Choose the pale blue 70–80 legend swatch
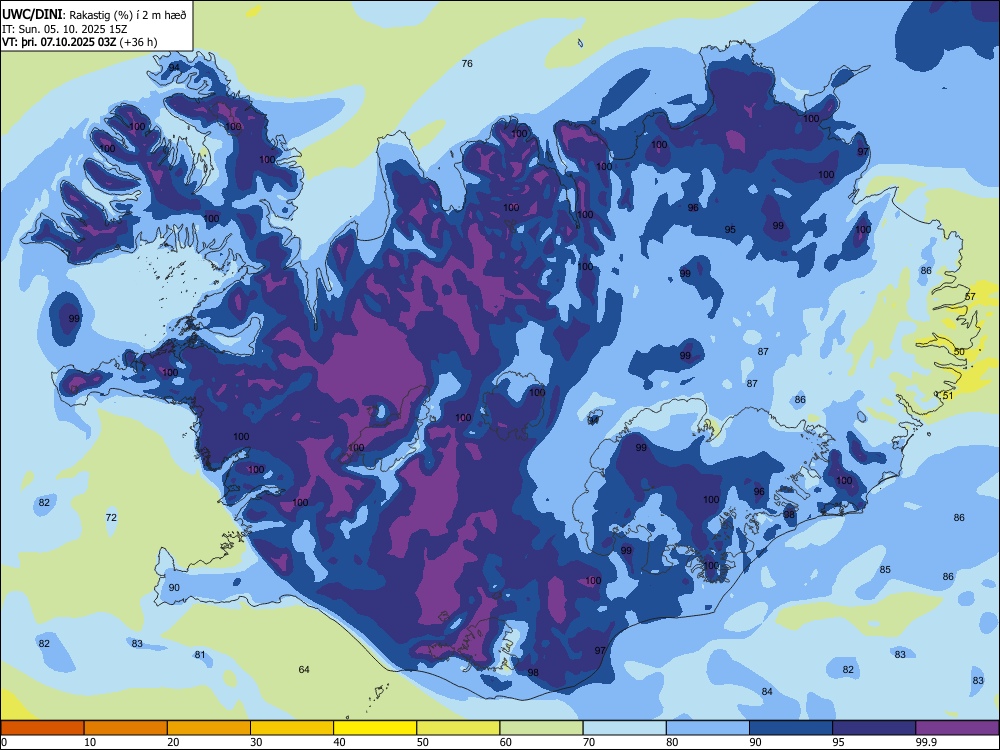The image size is (1000, 750). (624, 728)
